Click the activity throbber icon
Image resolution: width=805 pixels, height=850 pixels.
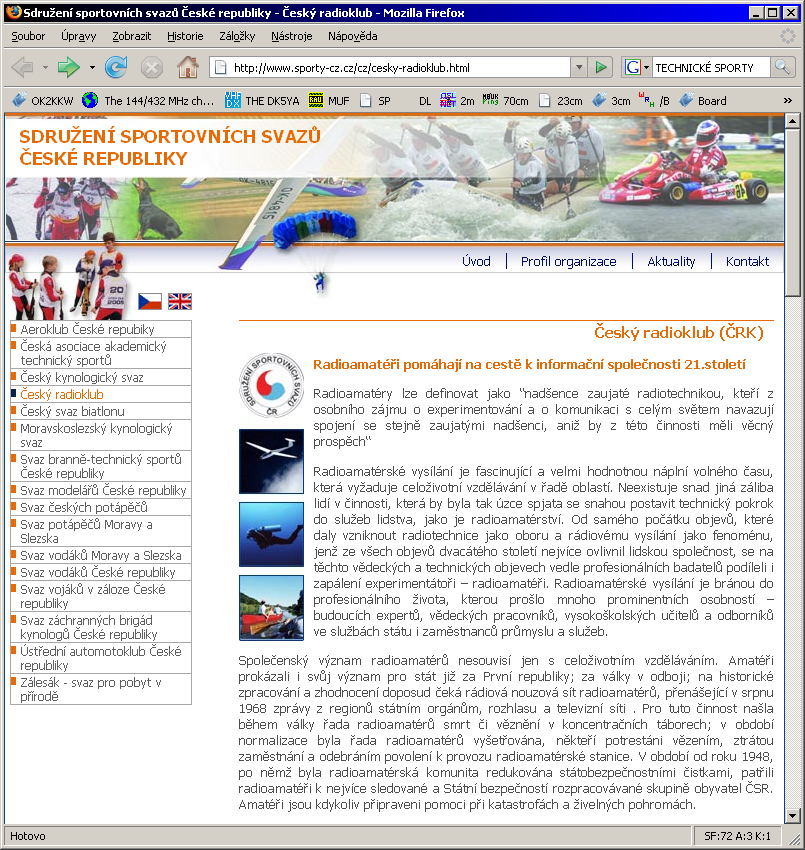pos(787,36)
